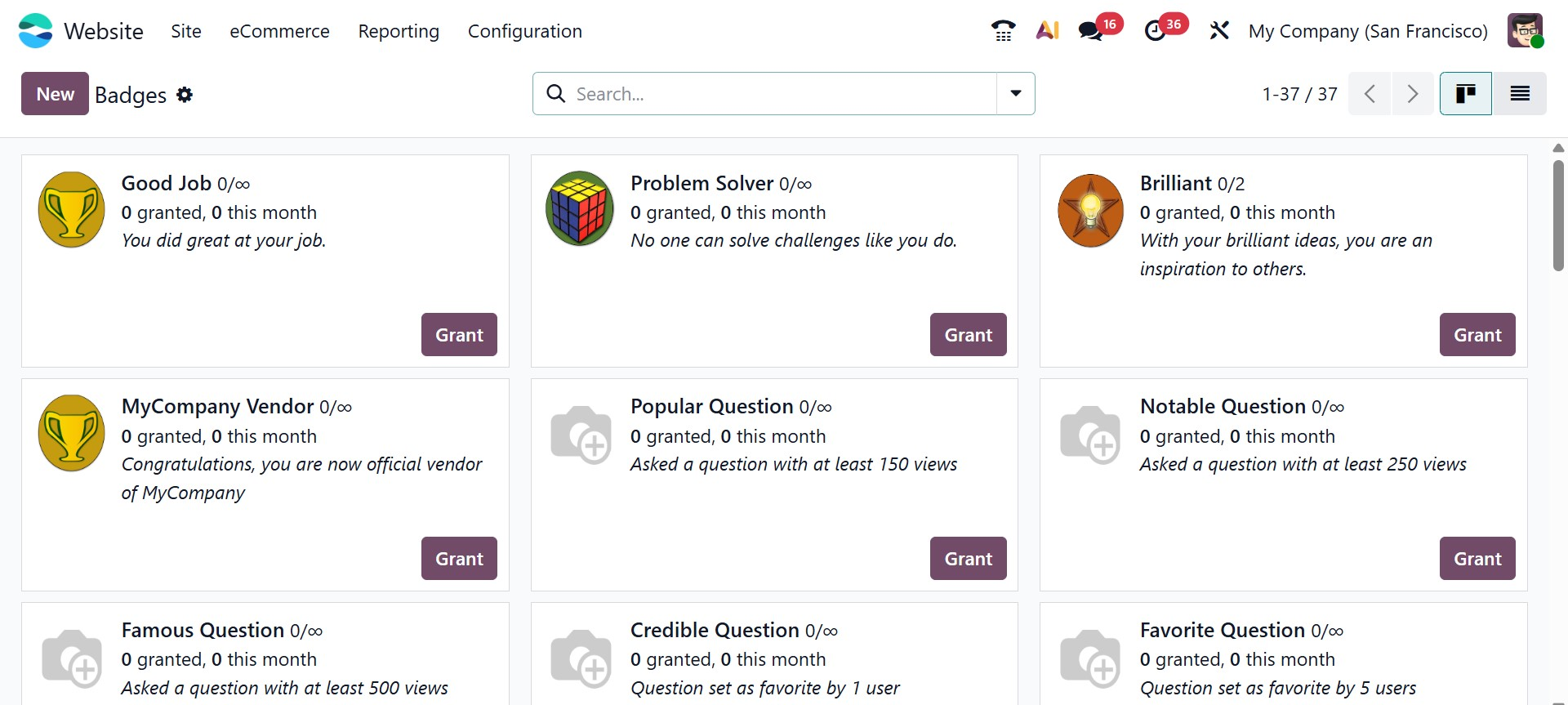Open the debug tools wrench icon
Image resolution: width=1568 pixels, height=705 pixels.
click(1219, 31)
